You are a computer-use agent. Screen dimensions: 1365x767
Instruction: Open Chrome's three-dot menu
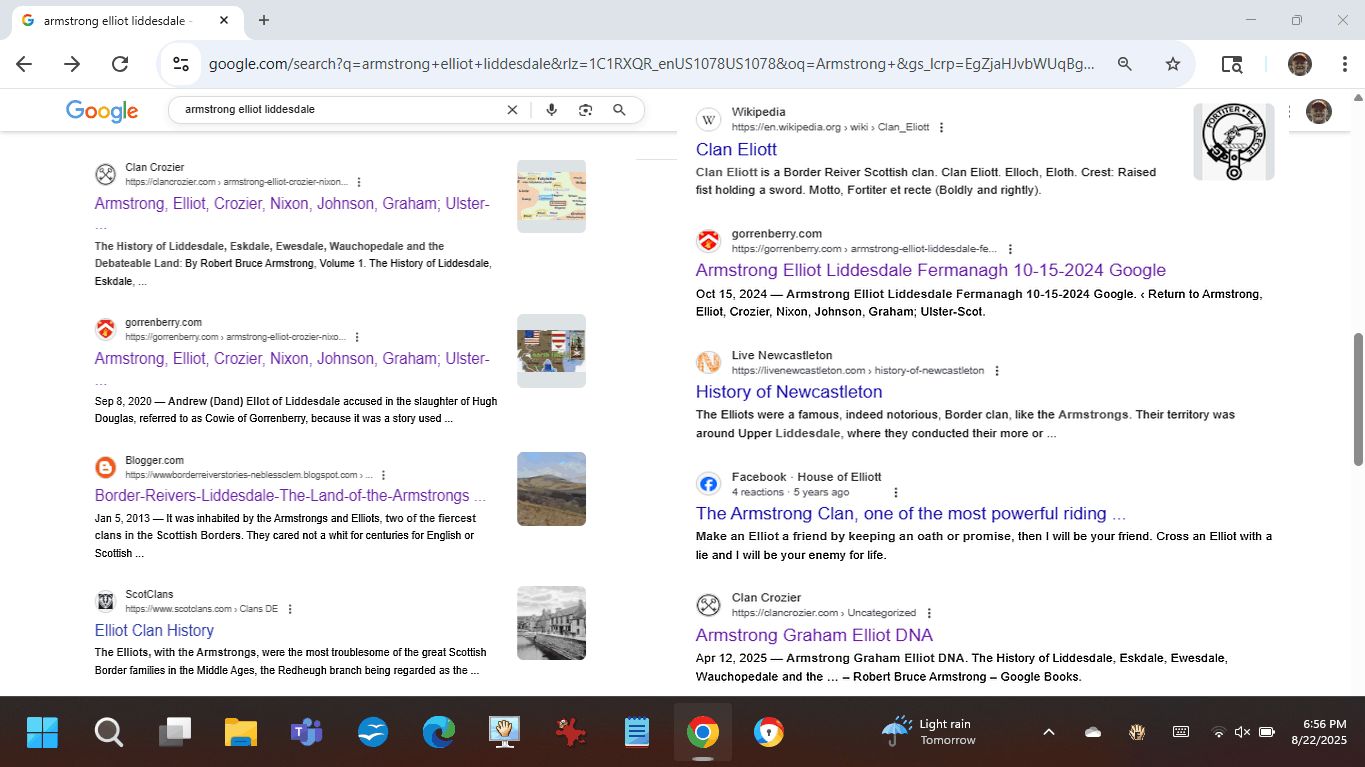(1345, 64)
